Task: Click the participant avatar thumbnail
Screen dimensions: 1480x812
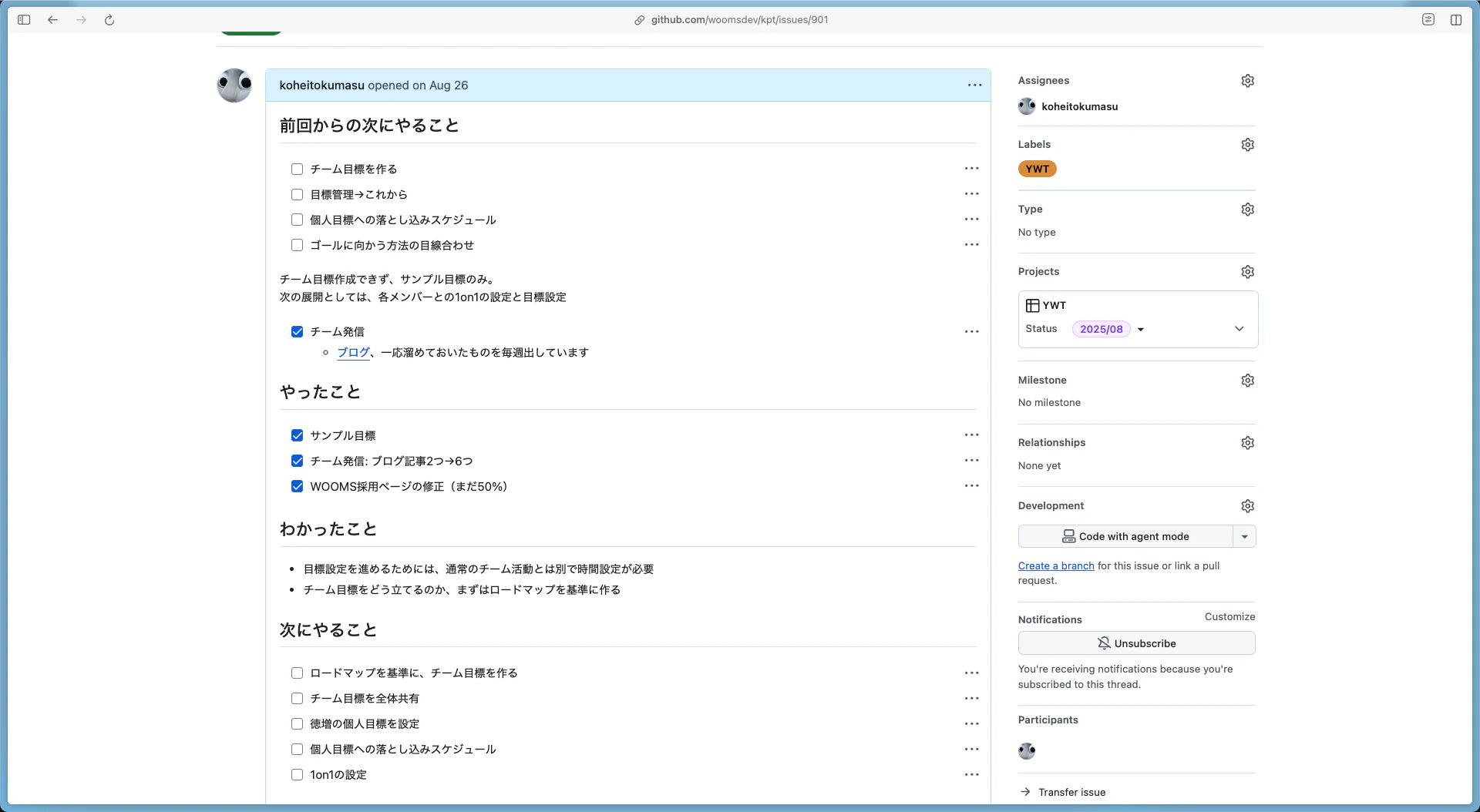Action: click(x=1027, y=751)
